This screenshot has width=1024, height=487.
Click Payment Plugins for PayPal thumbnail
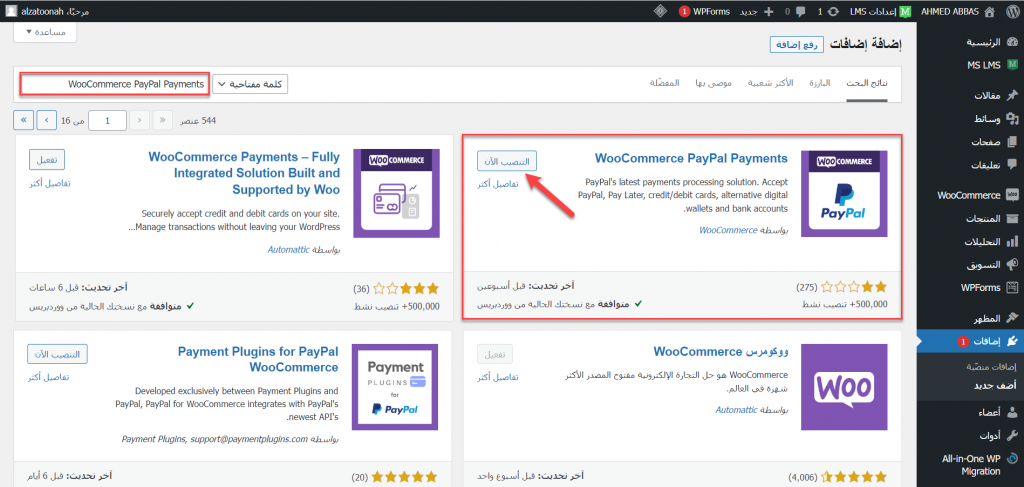click(394, 387)
